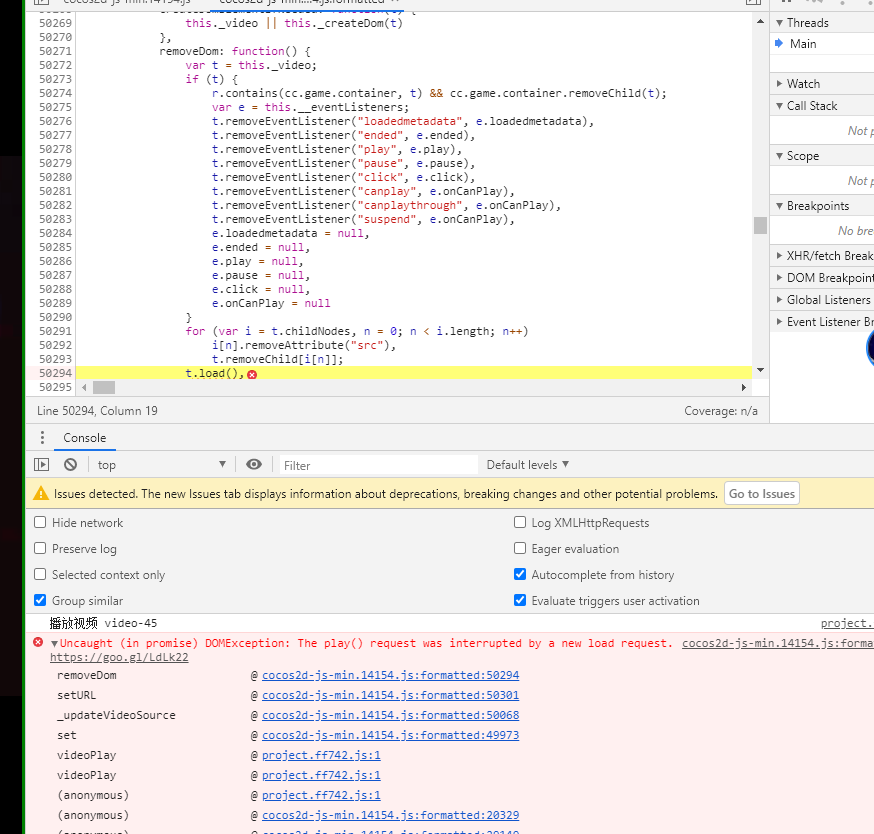874x834 pixels.
Task: Enable Selected context only checkbox
Action: 40,574
